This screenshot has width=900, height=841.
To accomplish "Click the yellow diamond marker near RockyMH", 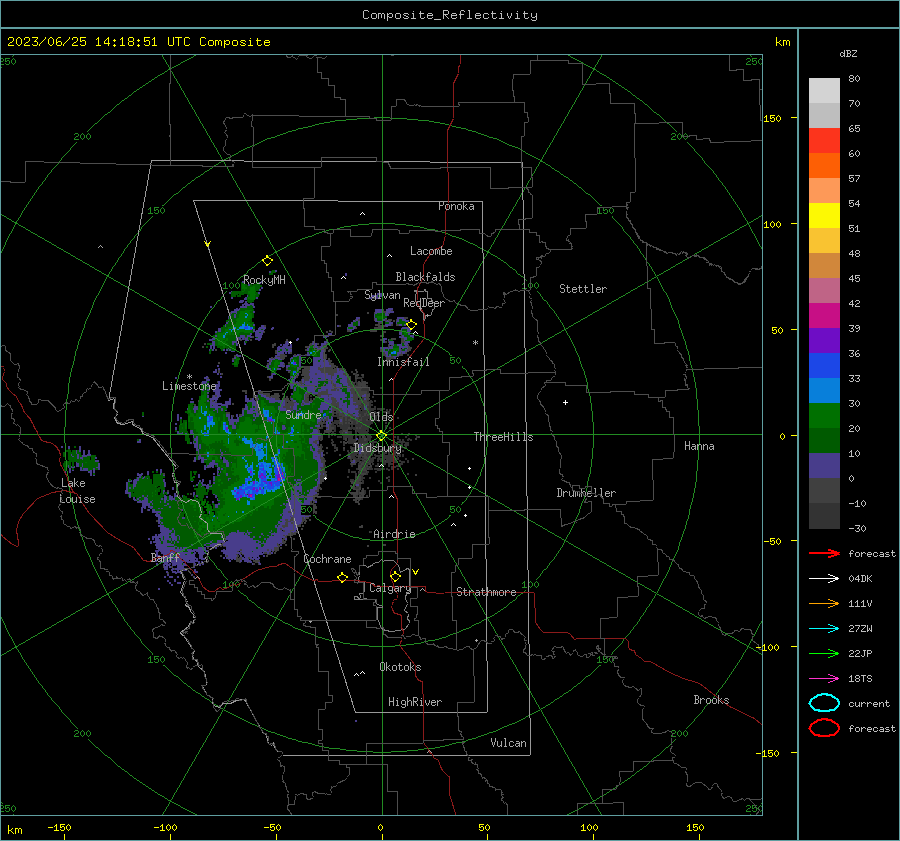I will pos(267,261).
